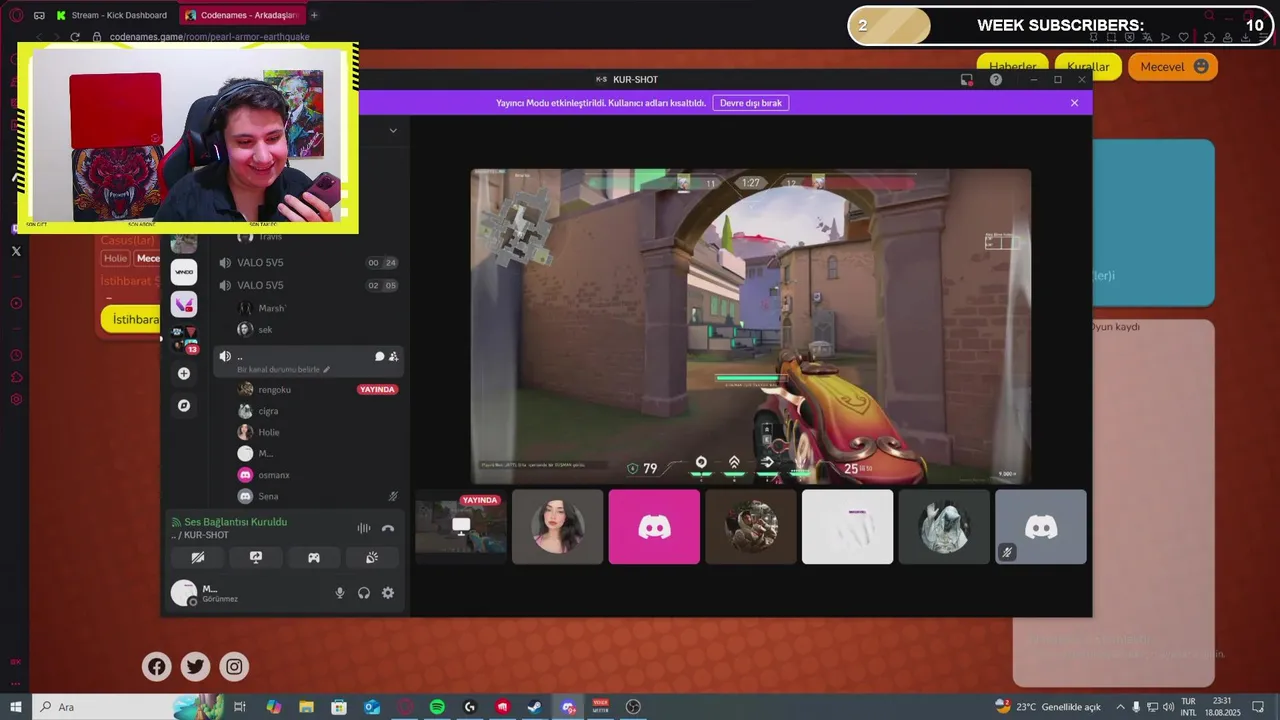Open File Explorer from the taskbar

[x=306, y=707]
